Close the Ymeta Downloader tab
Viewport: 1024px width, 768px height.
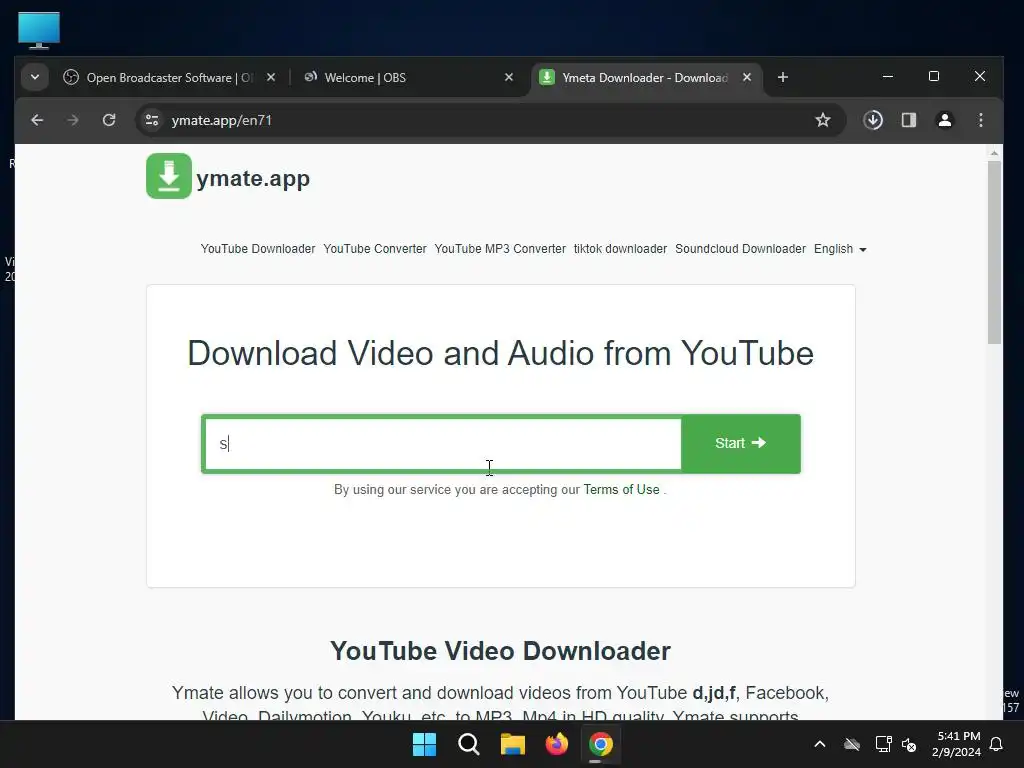click(747, 77)
